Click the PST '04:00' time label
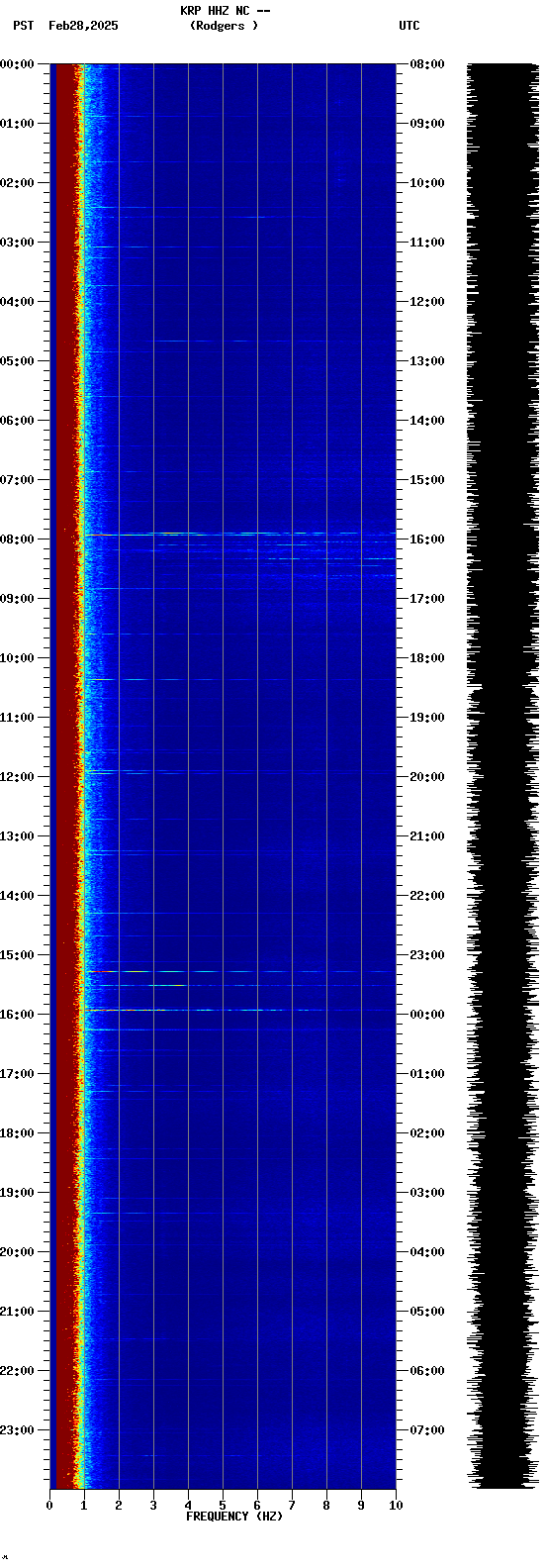 tap(17, 302)
